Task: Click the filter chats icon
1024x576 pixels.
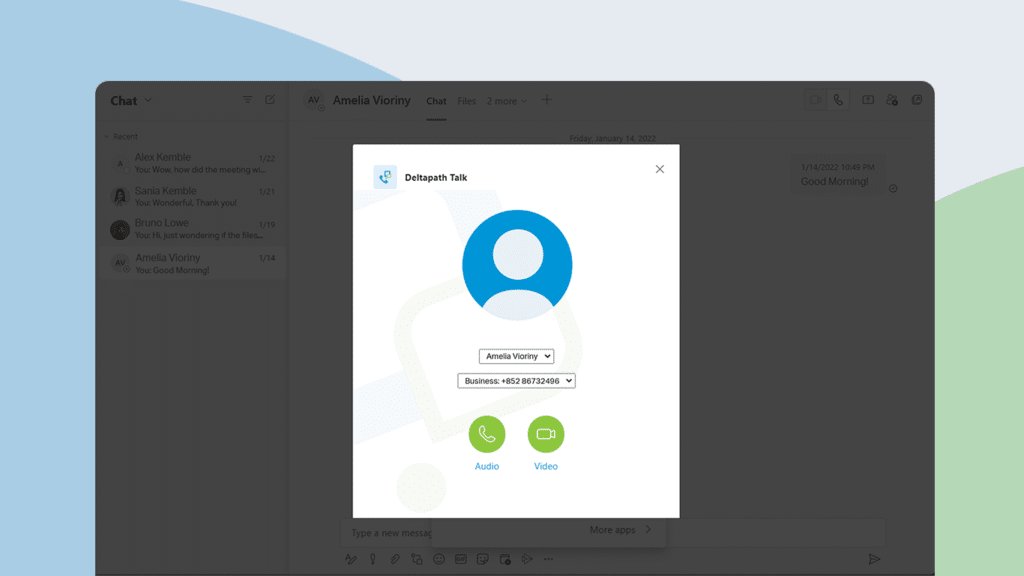Action: [x=247, y=100]
